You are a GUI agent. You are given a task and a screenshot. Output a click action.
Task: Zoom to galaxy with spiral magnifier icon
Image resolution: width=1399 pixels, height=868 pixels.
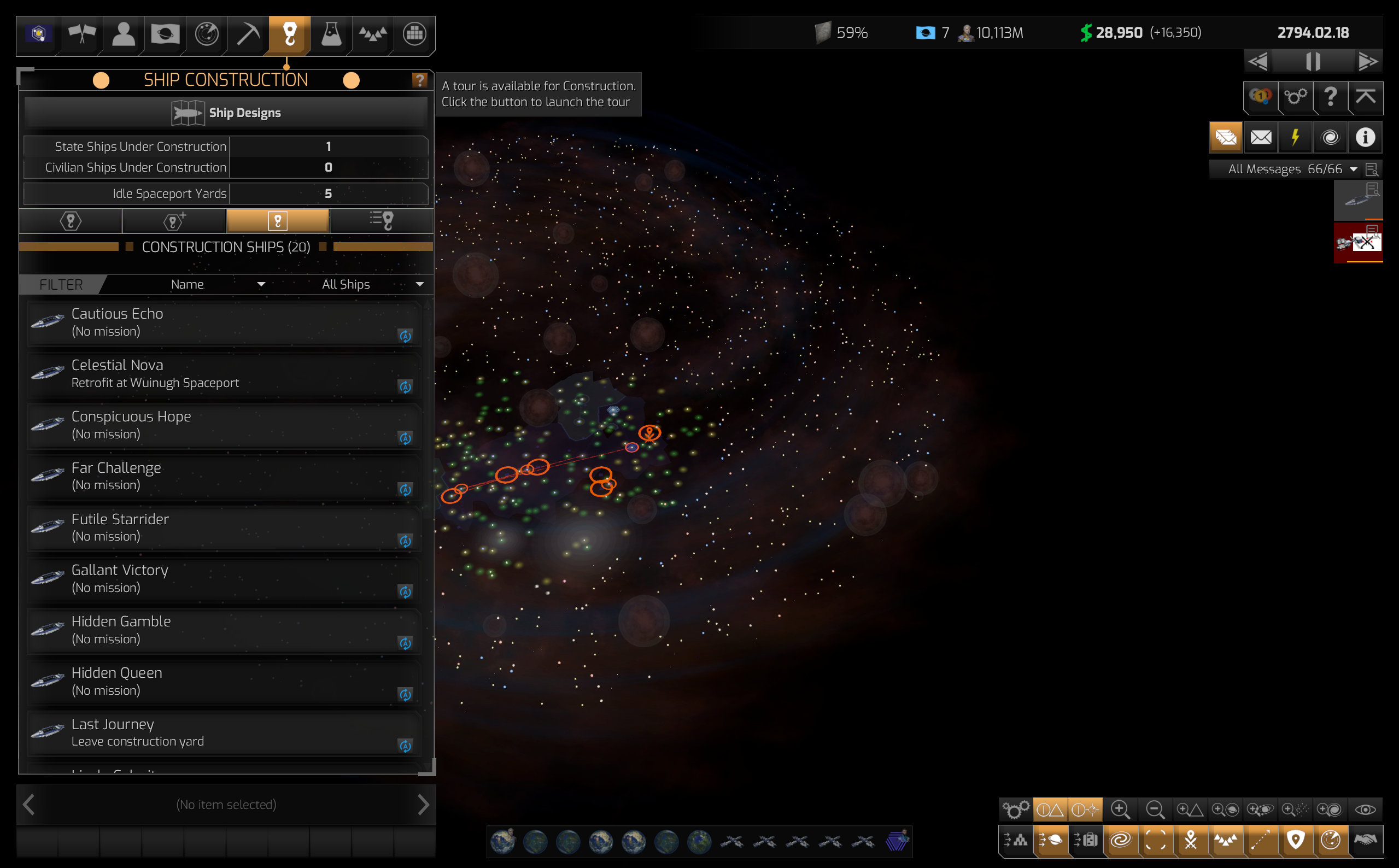tap(1328, 810)
